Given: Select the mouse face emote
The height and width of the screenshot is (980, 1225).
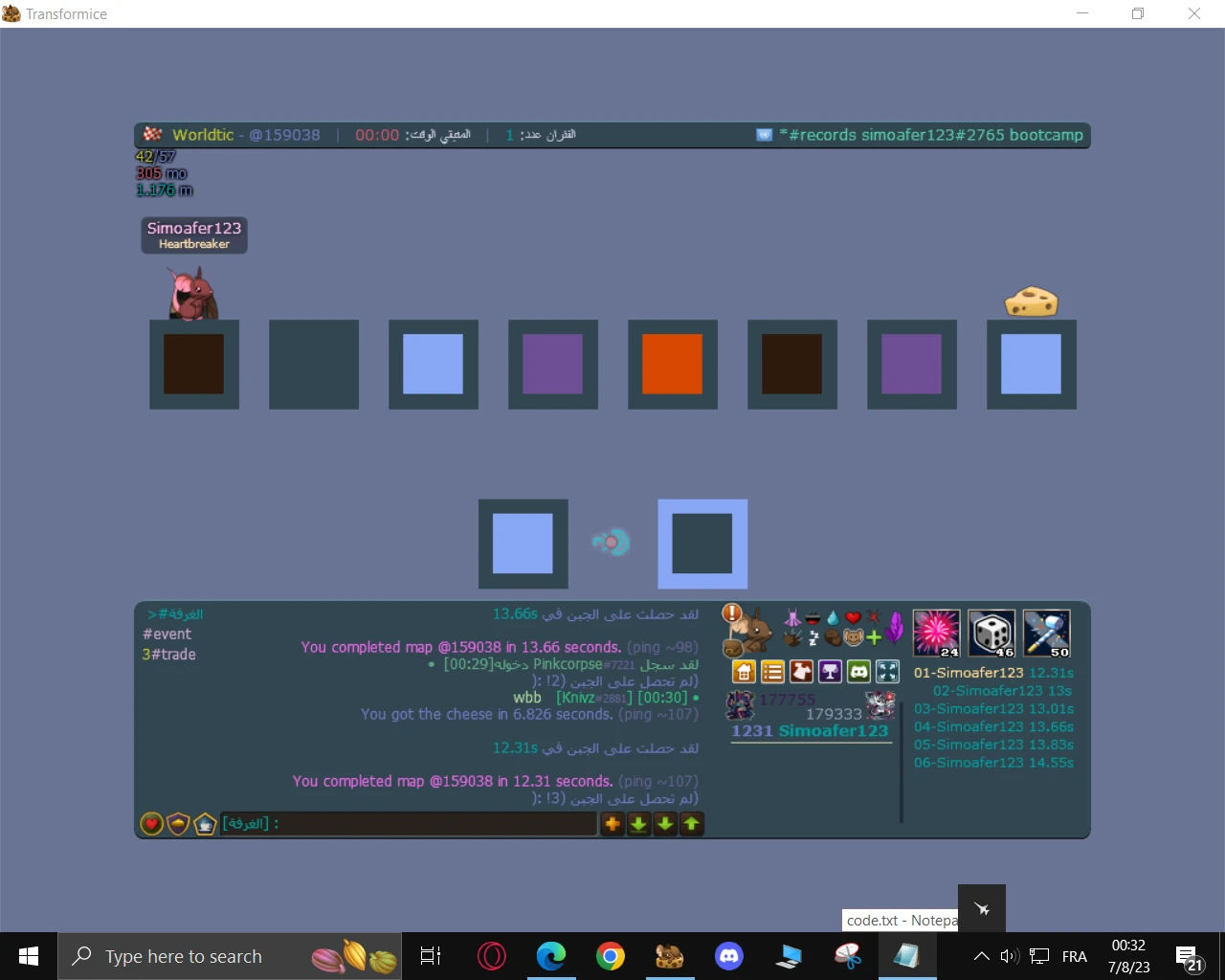Looking at the screenshot, I should tap(853, 637).
